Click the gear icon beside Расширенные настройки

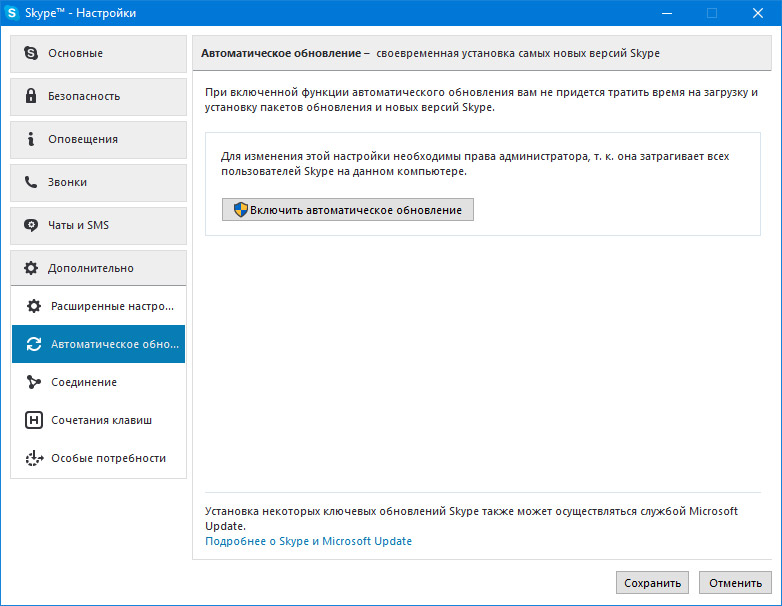(x=34, y=306)
